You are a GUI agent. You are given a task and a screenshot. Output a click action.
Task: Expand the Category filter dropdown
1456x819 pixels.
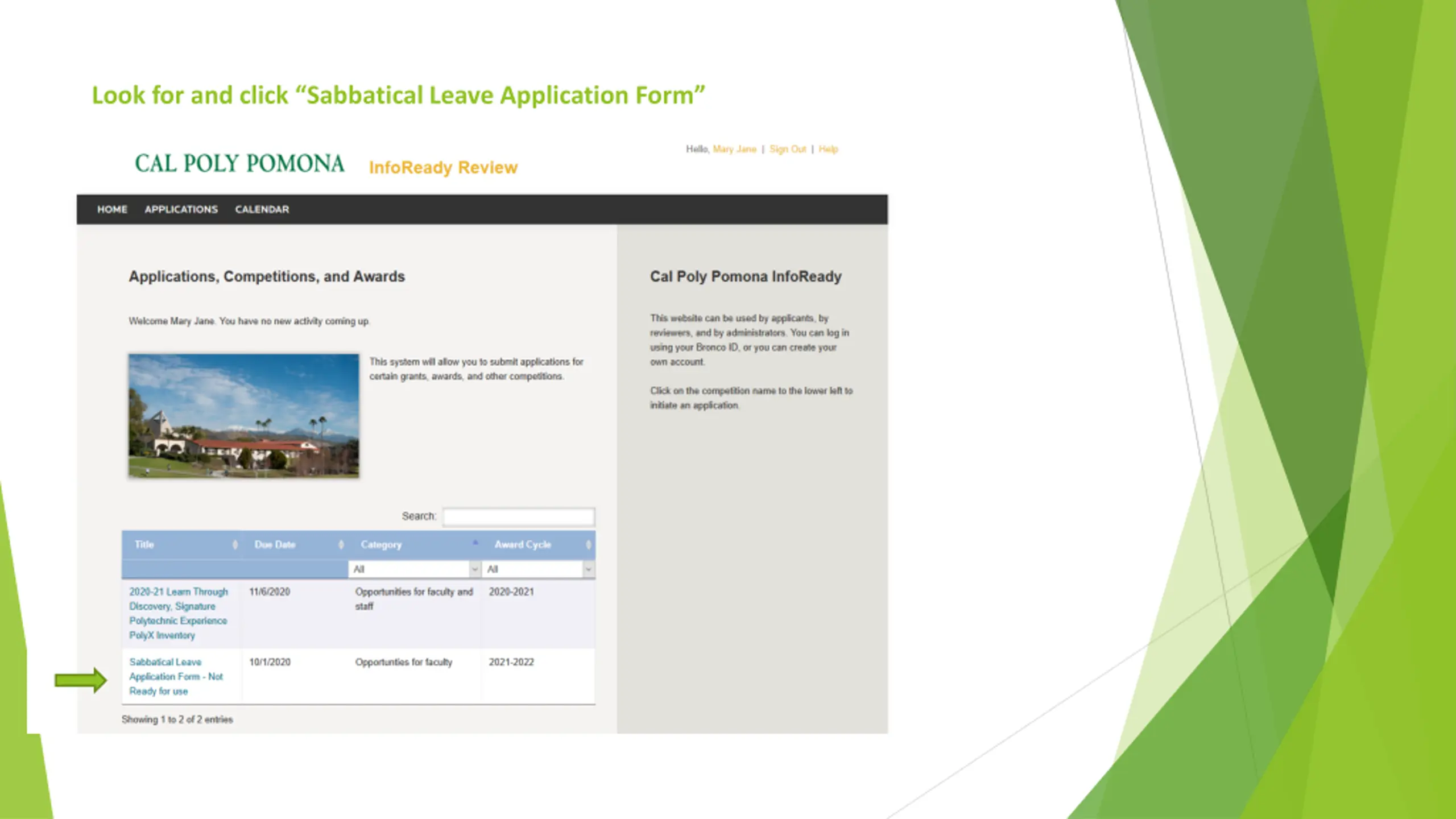[415, 569]
